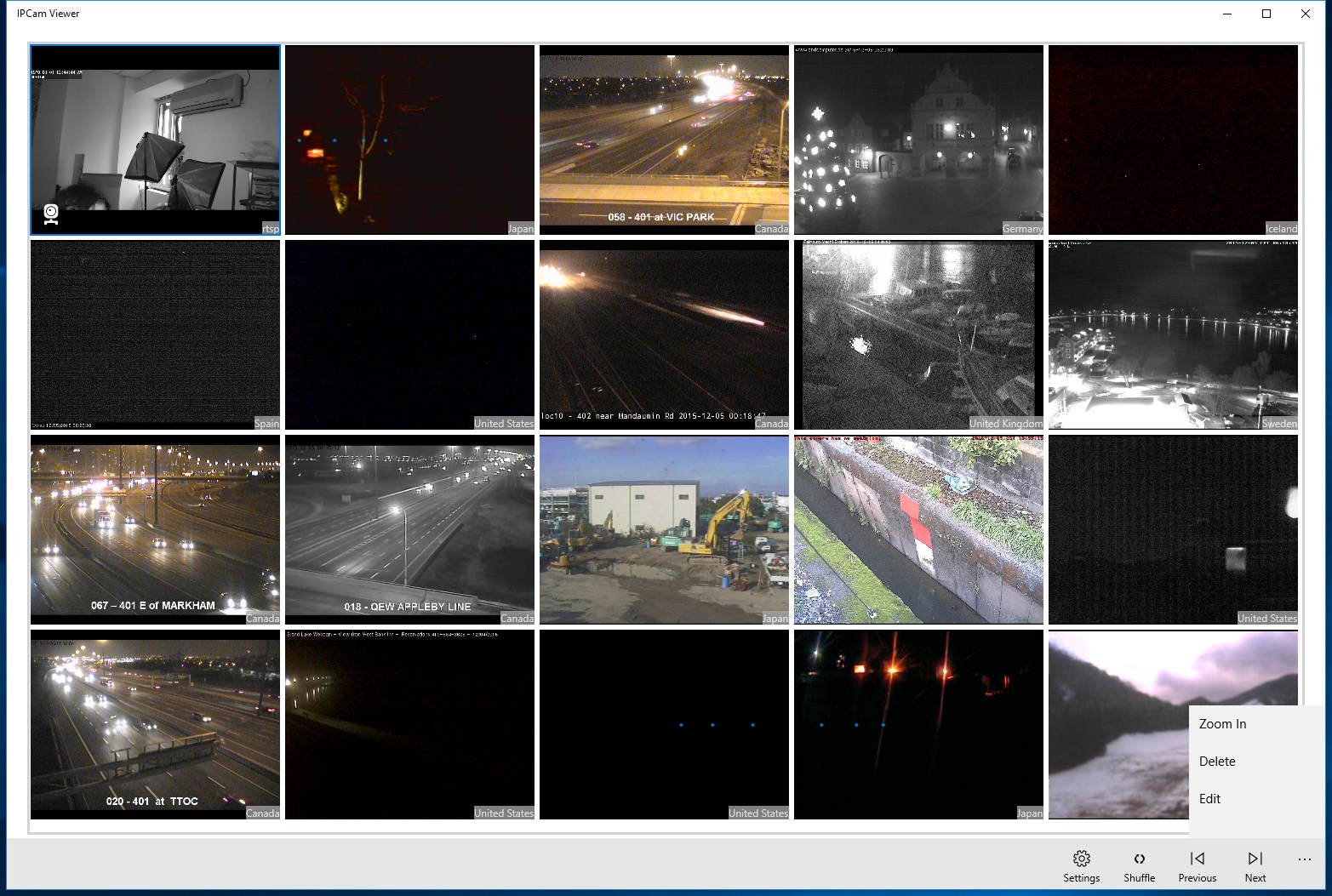Select the rtsp camera feed
This screenshot has width=1332, height=896.
[x=155, y=140]
